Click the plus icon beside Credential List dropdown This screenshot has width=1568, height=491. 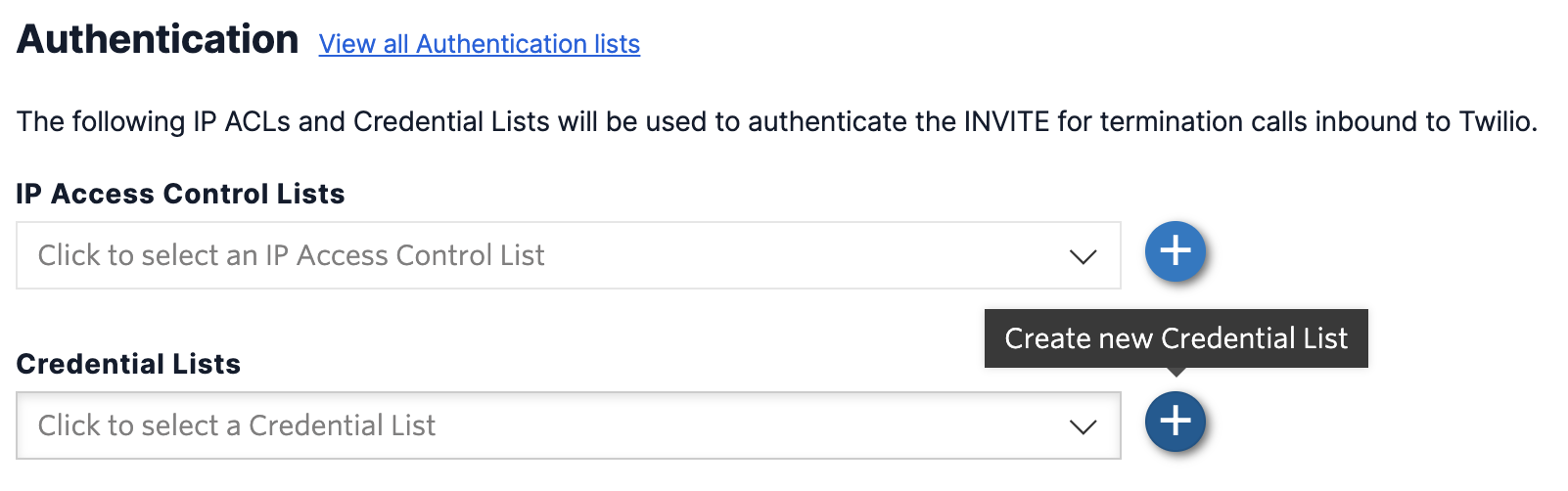coord(1175,422)
